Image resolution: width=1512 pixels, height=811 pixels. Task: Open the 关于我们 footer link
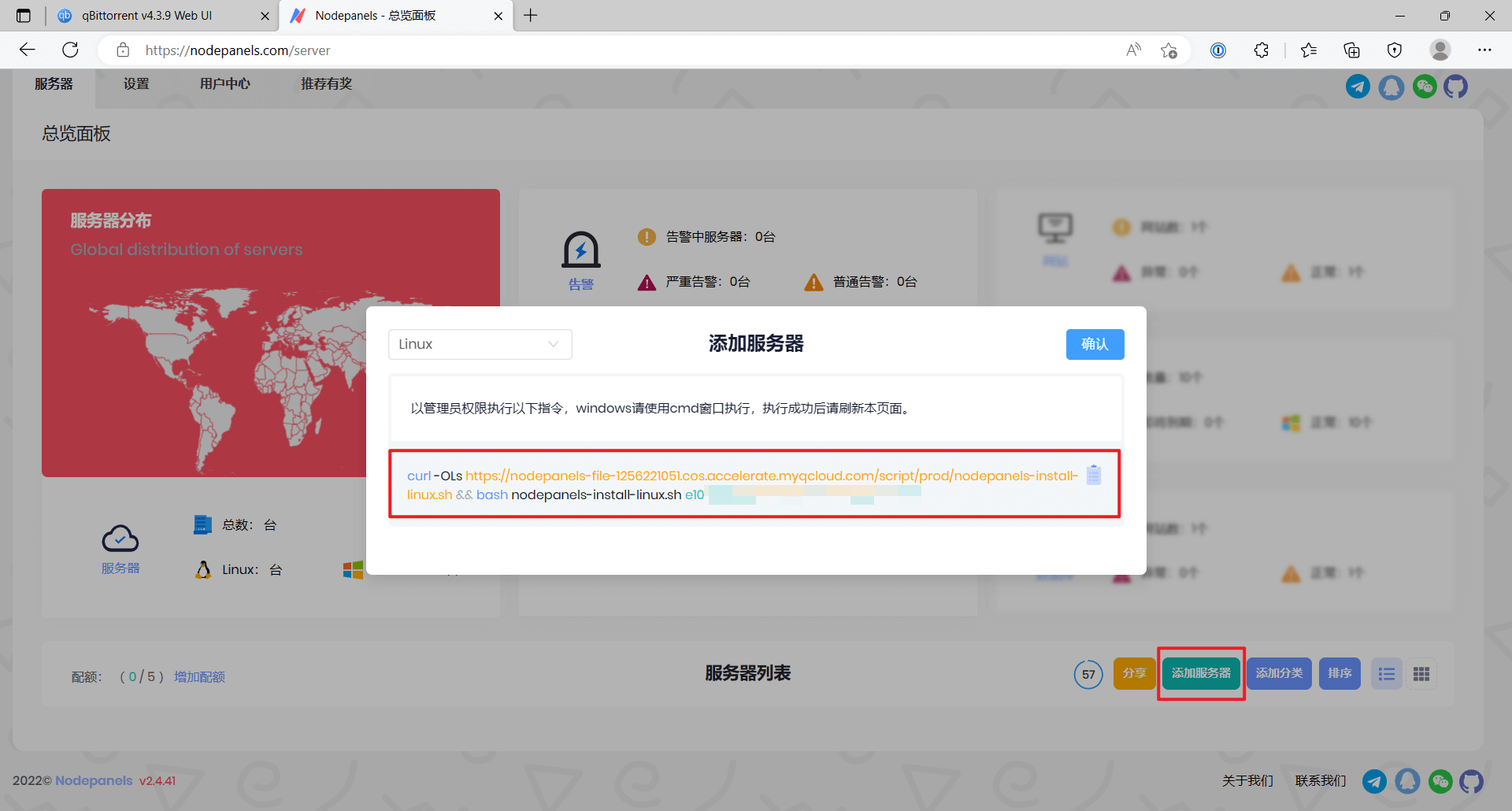pos(1247,781)
